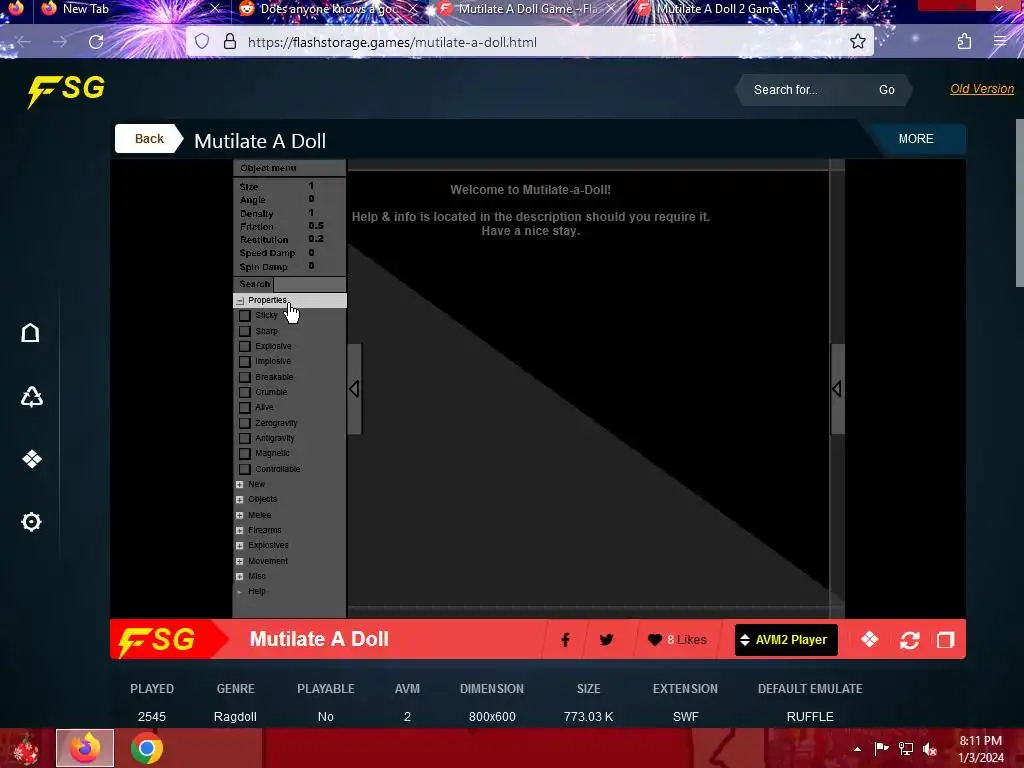Click the Search label in the object menu

click(x=254, y=284)
